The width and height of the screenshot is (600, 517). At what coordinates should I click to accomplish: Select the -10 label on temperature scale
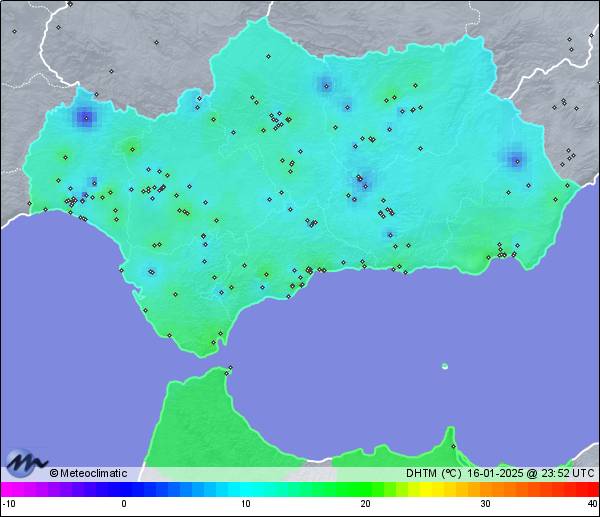[x=9, y=504]
